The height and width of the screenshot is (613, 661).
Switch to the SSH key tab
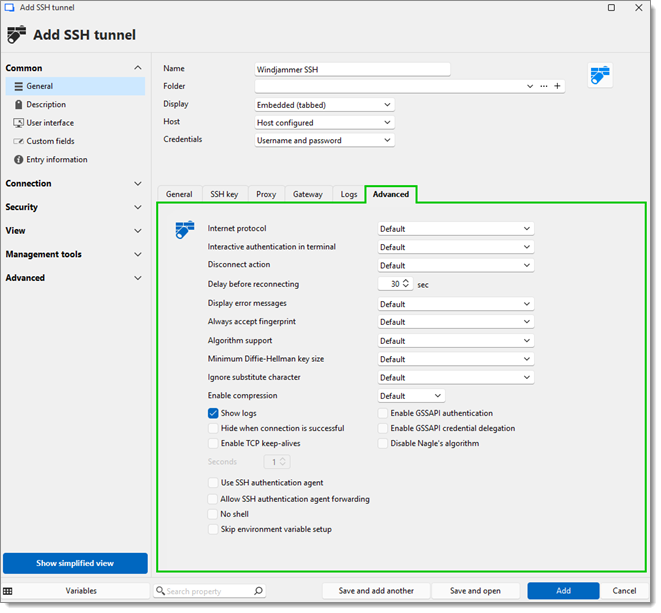224,194
